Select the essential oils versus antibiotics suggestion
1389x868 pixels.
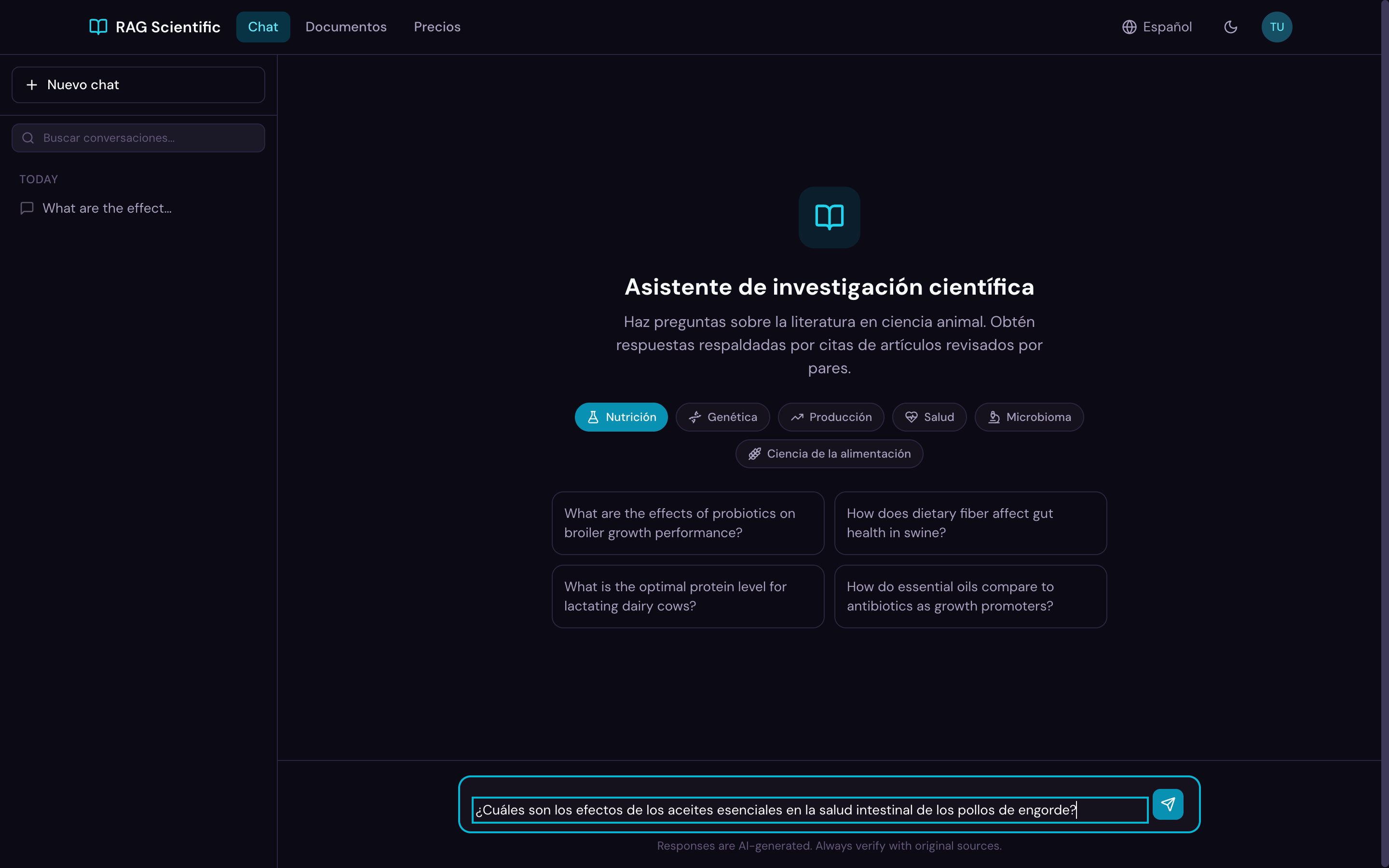(x=970, y=597)
